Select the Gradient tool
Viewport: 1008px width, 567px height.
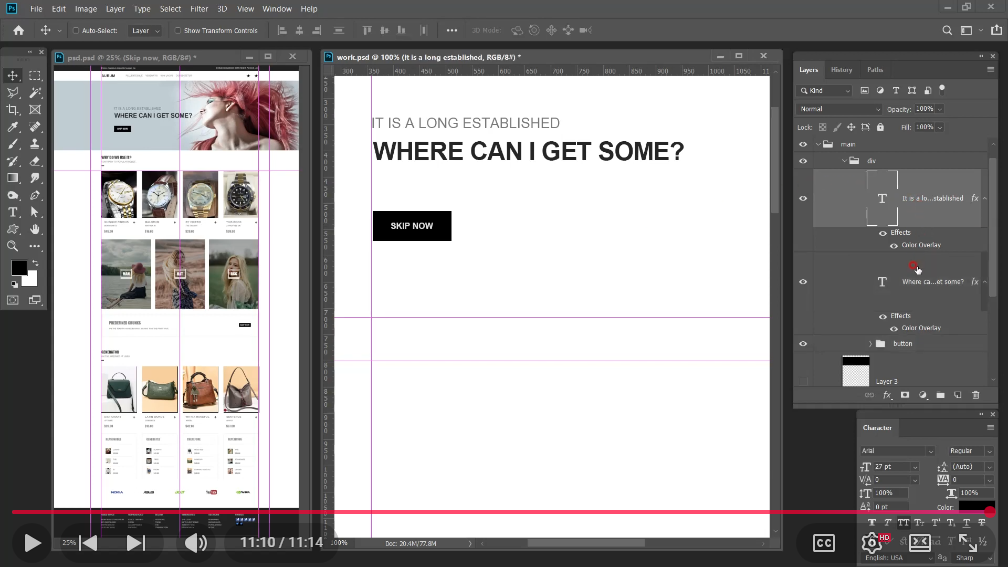point(12,178)
